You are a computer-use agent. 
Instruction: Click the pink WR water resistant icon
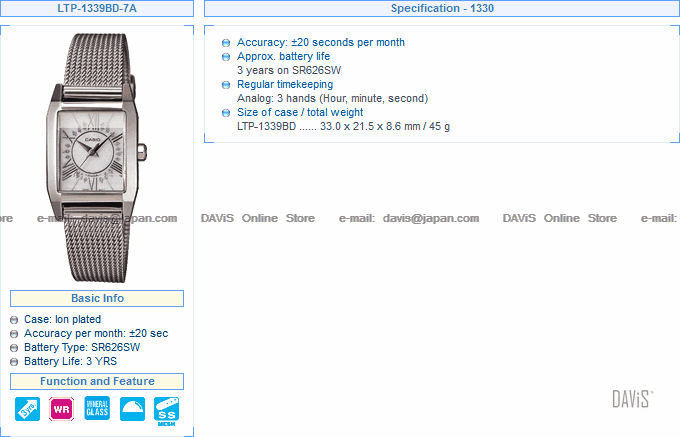pos(62,409)
